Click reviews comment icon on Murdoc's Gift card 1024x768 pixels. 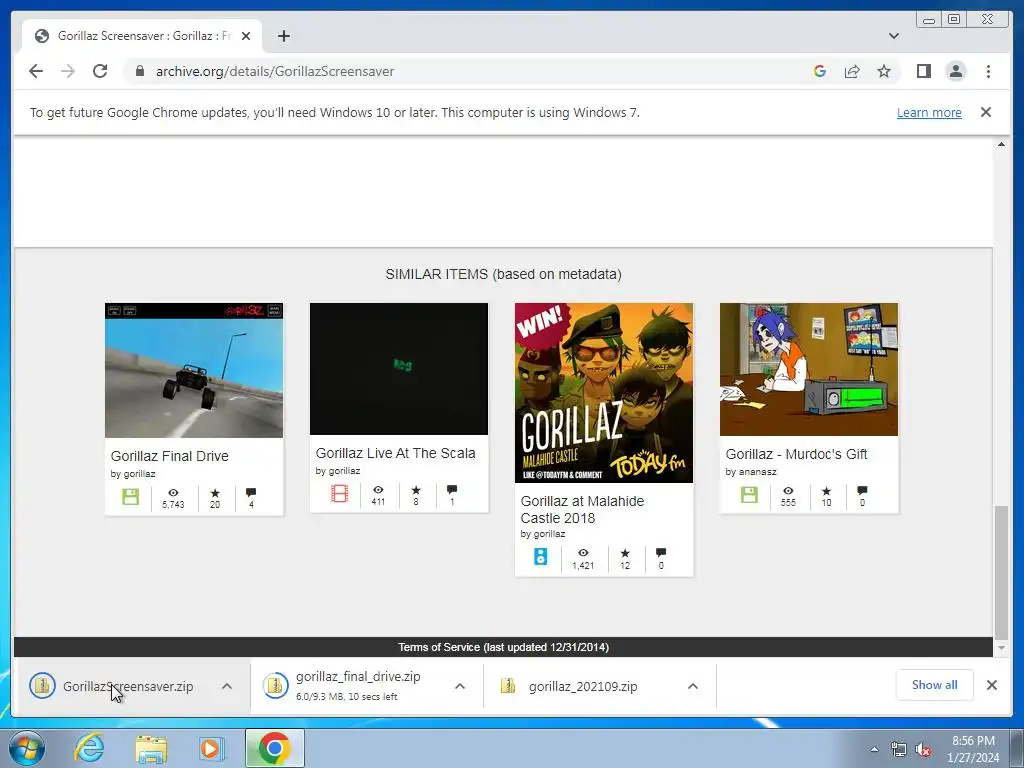tap(862, 490)
